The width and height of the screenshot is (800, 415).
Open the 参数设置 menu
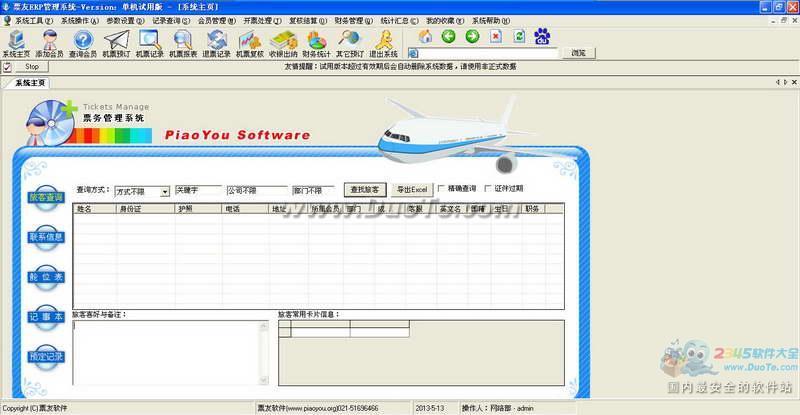(125, 21)
